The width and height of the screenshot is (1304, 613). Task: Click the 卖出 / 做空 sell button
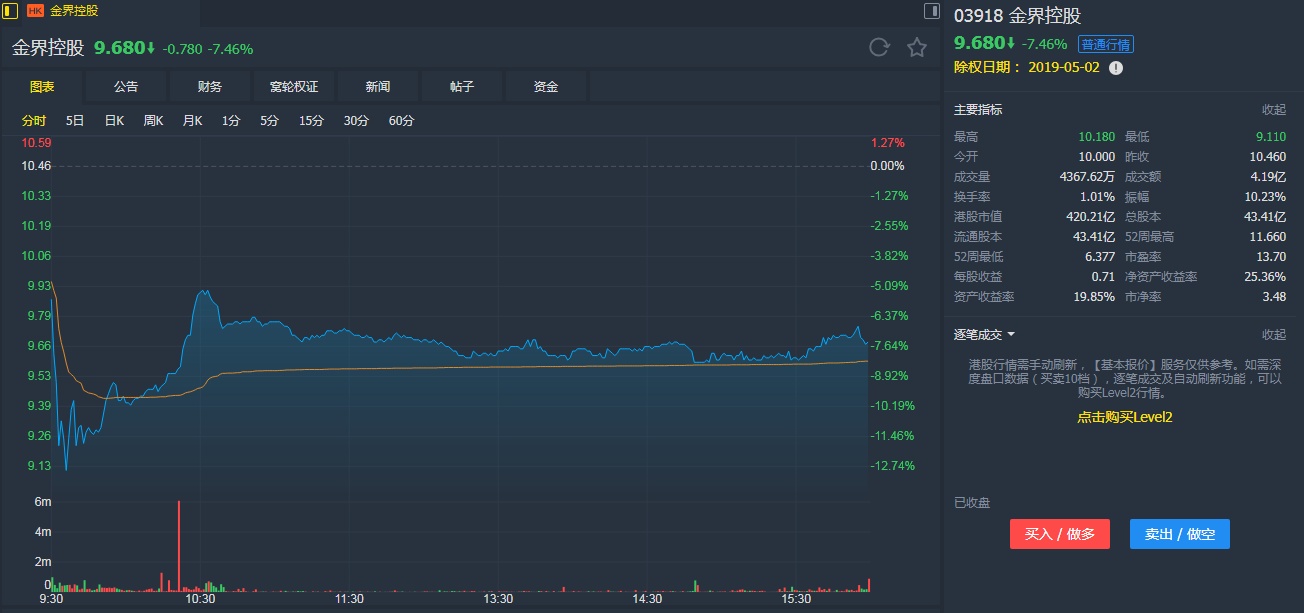[x=1179, y=534]
